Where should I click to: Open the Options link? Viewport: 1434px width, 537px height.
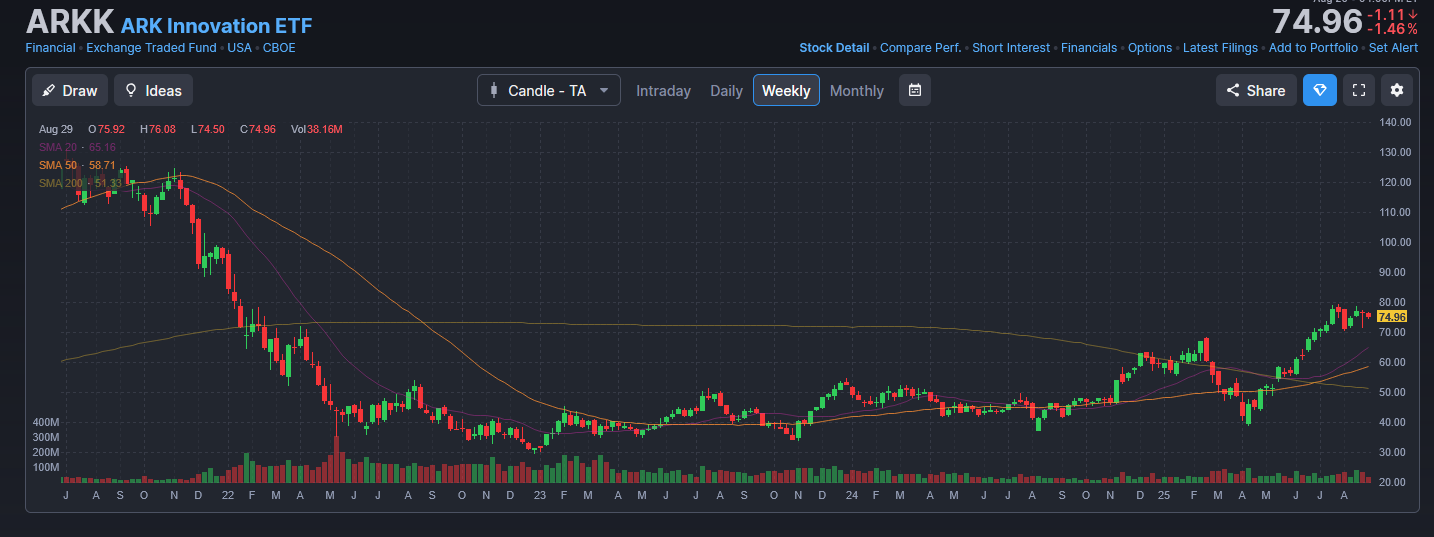pyautogui.click(x=1150, y=48)
